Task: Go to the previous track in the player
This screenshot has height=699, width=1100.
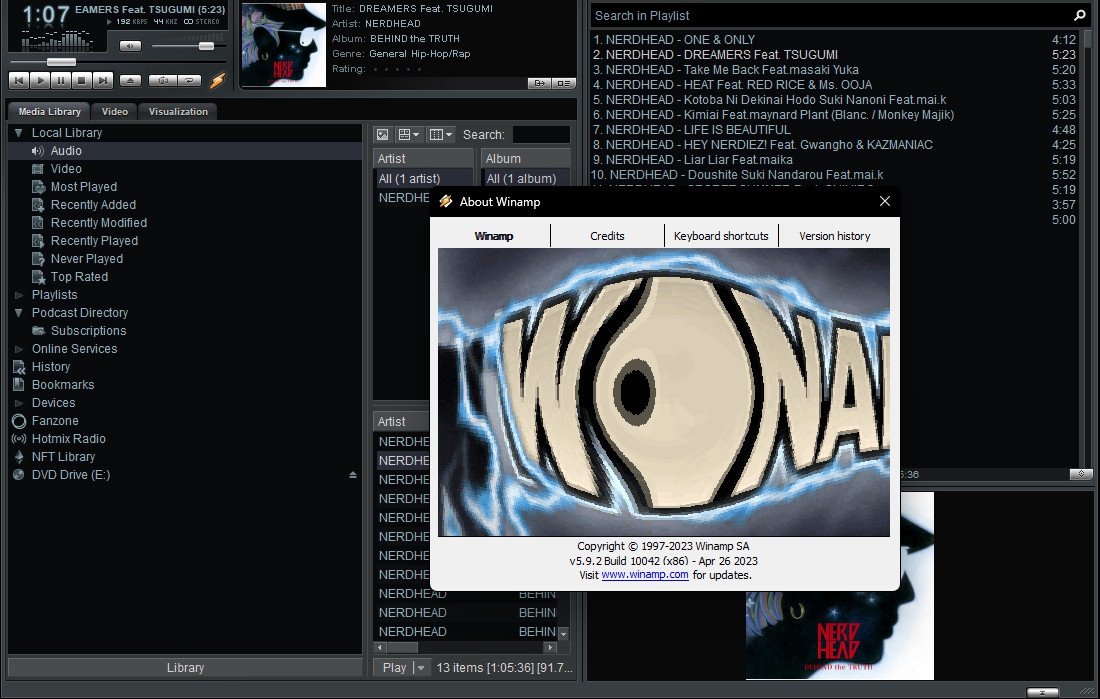Action: point(19,81)
